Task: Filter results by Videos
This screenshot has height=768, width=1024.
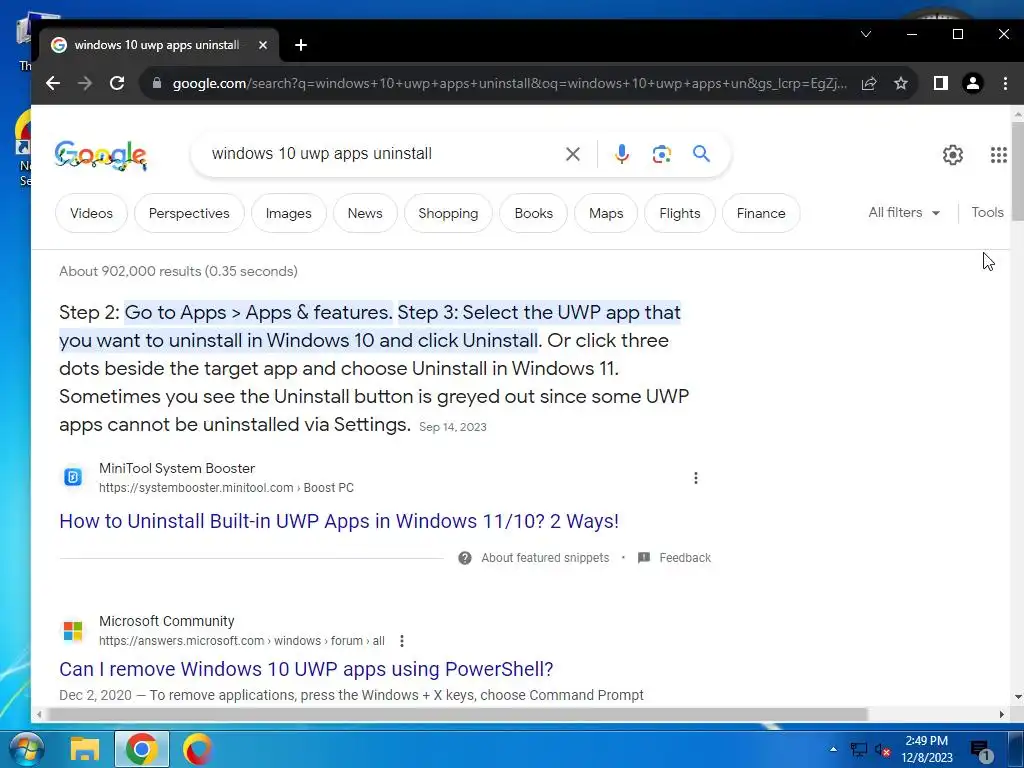Action: pos(91,214)
